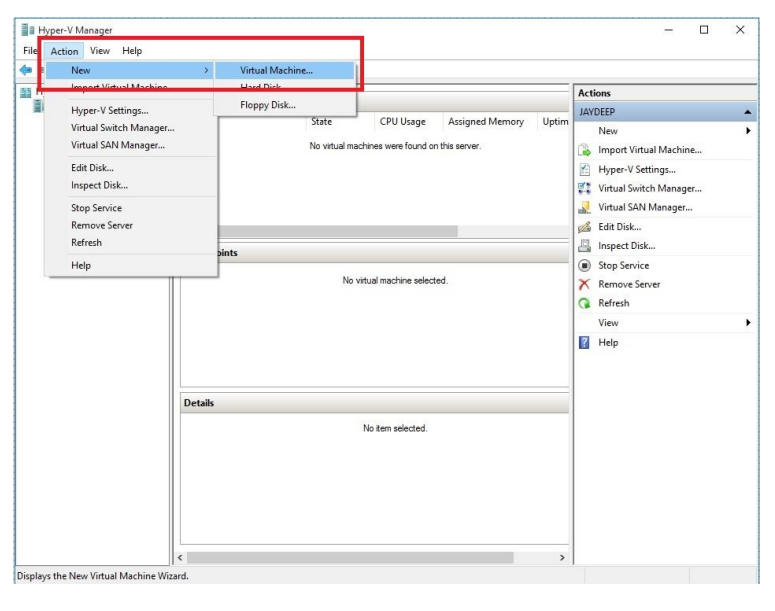Viewport: 775px width, 611px height.
Task: Select the server node in the left tree
Action: tap(38, 106)
